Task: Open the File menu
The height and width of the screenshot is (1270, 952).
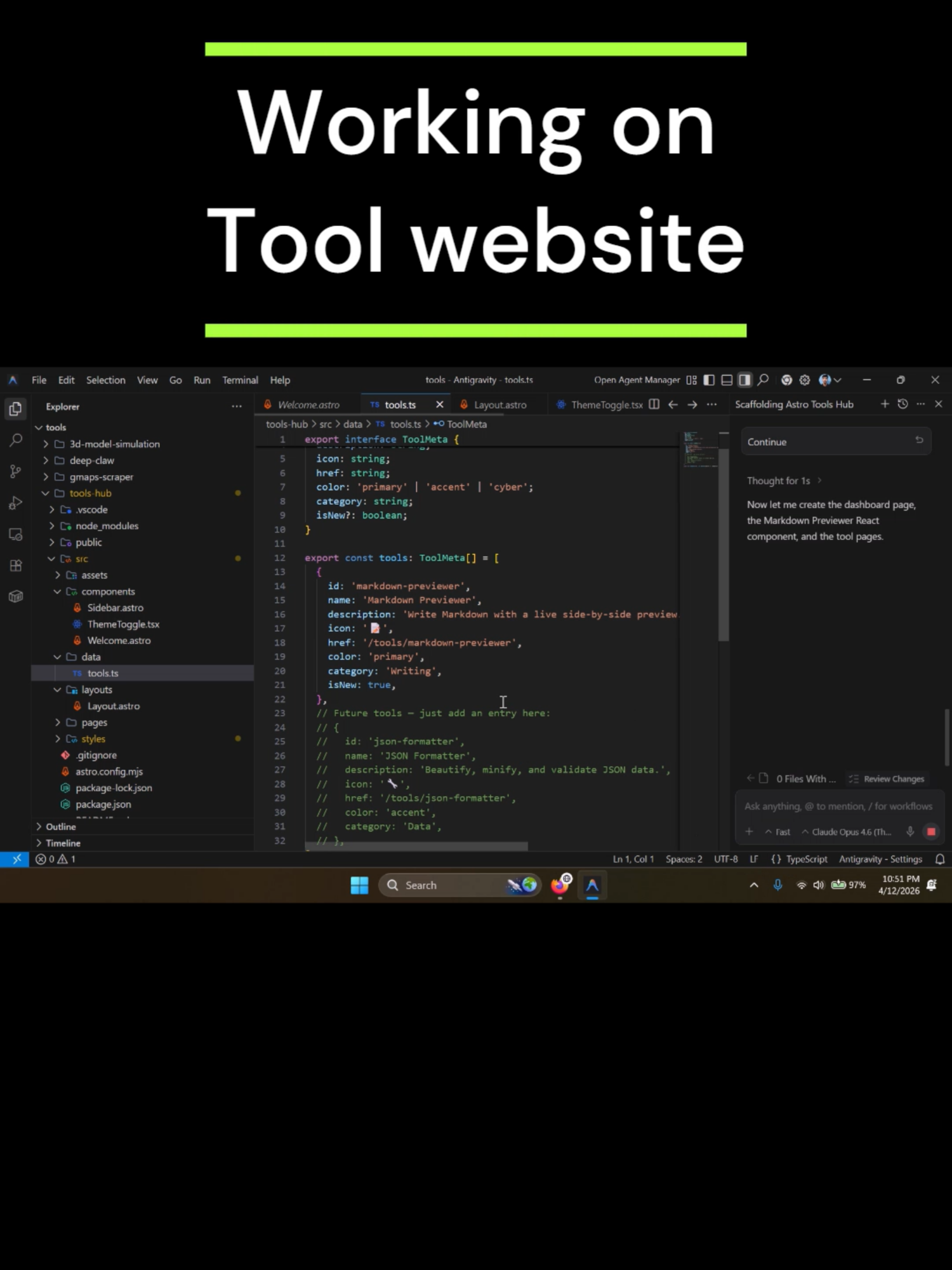Action: (x=39, y=380)
